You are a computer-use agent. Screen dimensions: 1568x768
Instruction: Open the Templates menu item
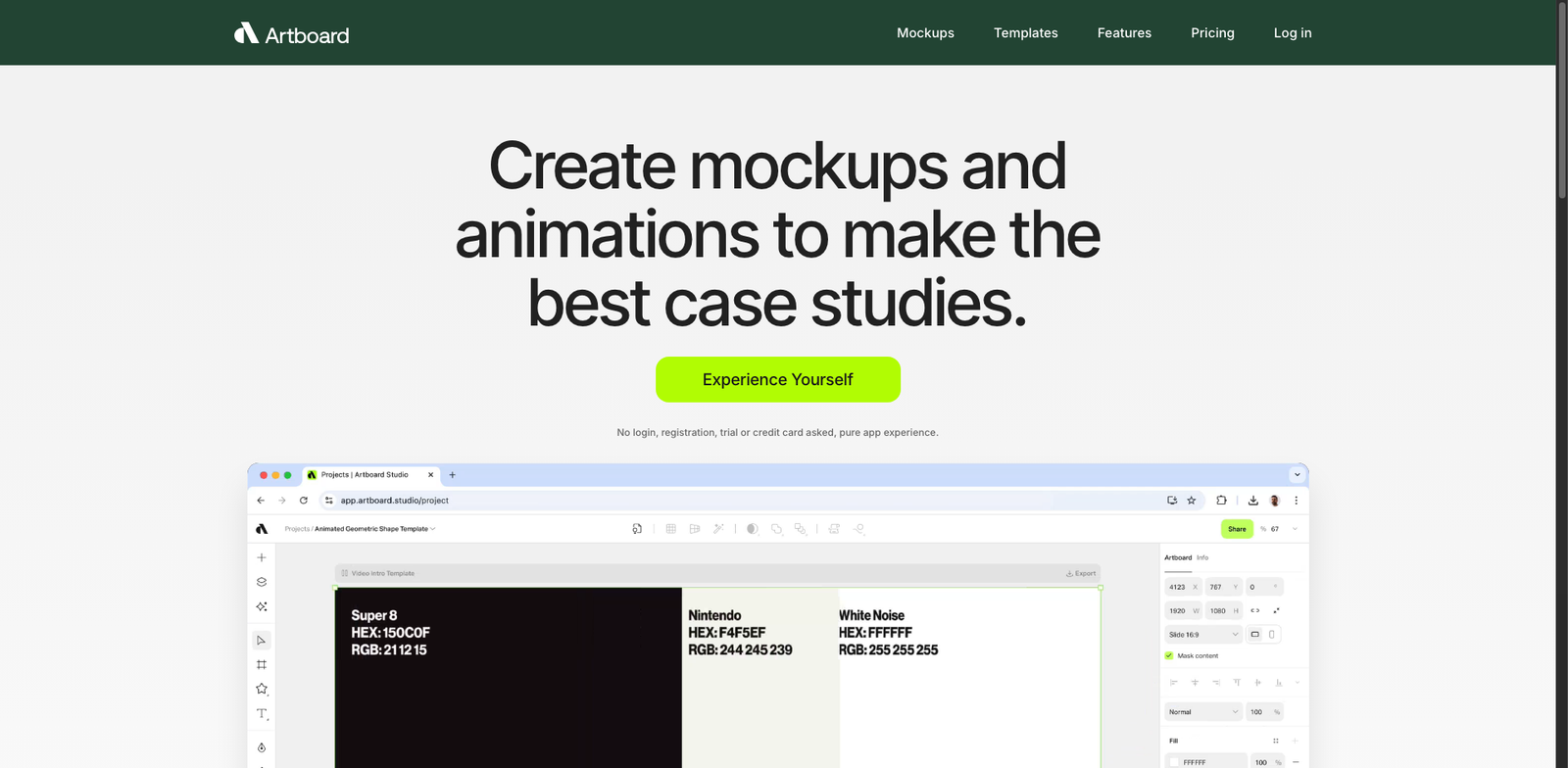tap(1026, 32)
